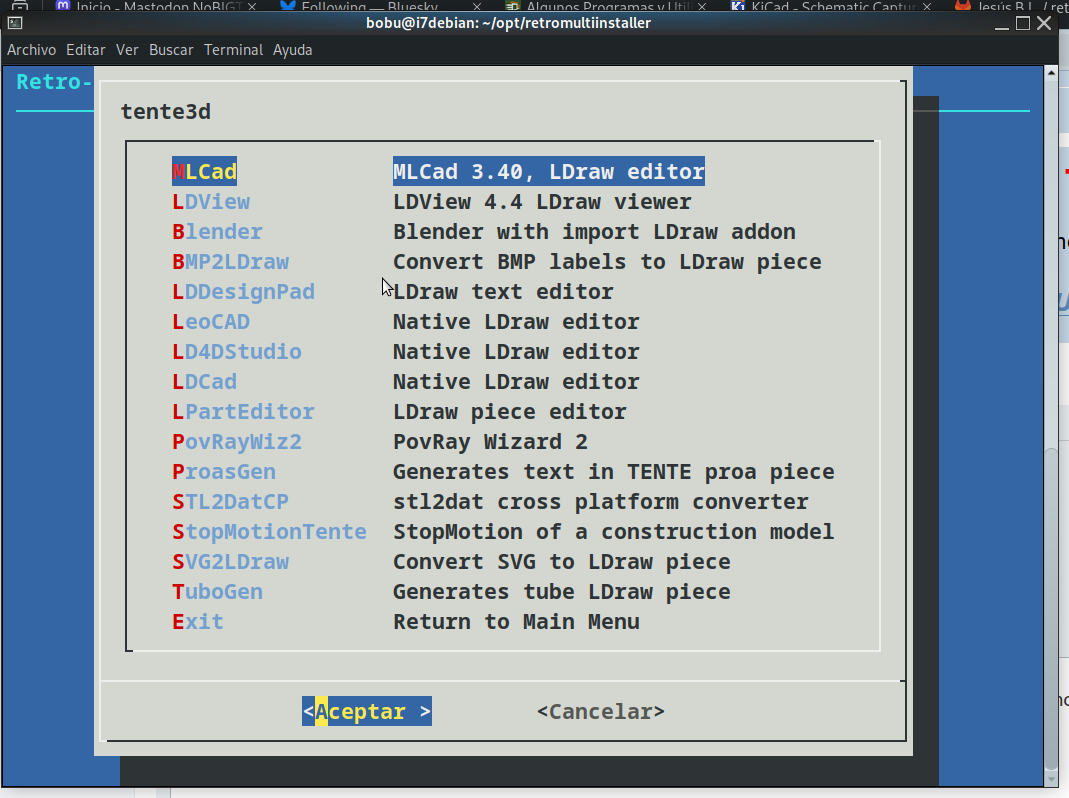The image size is (1069, 798).
Task: Select the LDDesignPad entry
Action: tap(243, 292)
